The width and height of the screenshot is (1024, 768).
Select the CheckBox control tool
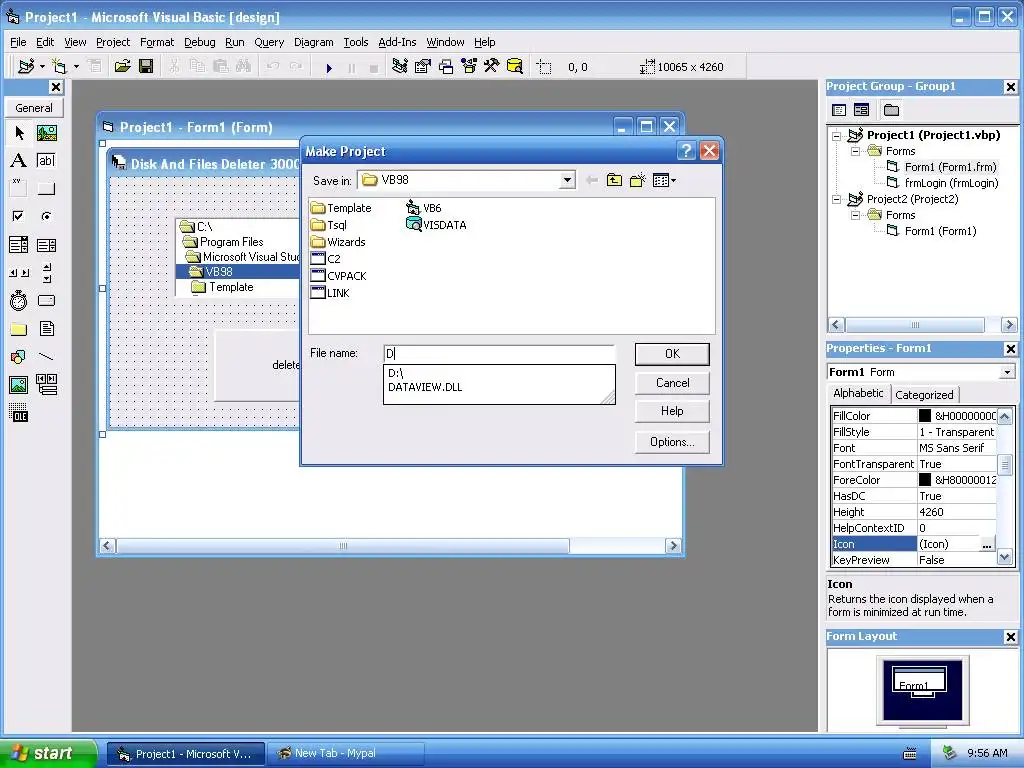(19, 216)
